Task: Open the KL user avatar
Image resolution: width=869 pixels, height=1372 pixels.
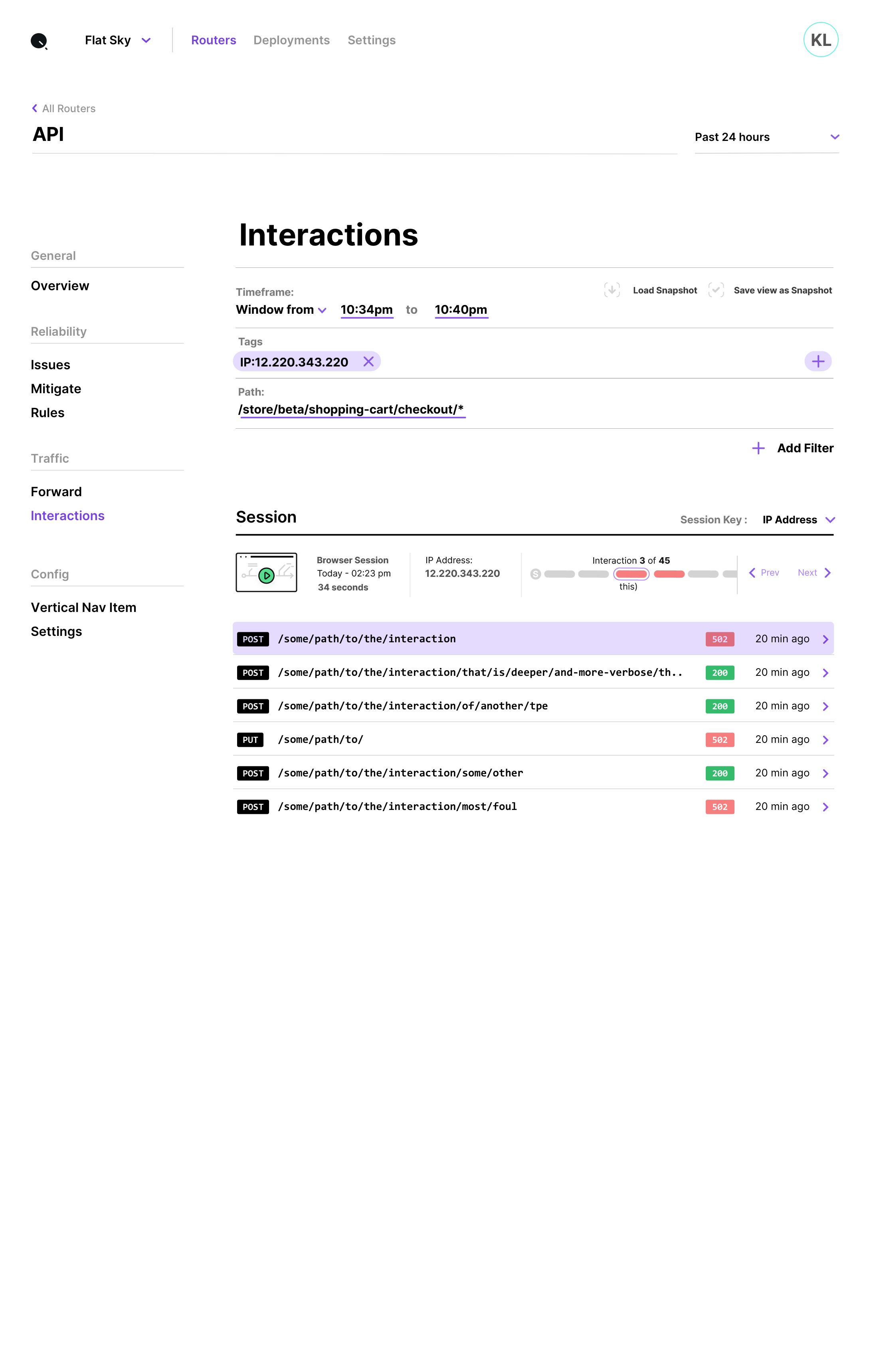Action: (820, 40)
